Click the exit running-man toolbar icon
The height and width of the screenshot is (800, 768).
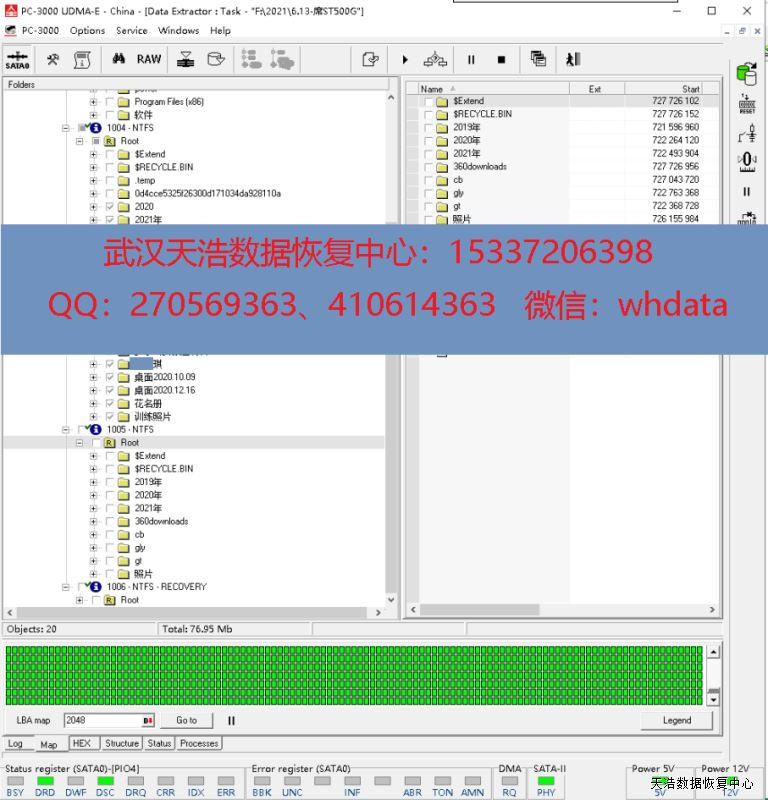click(x=572, y=60)
